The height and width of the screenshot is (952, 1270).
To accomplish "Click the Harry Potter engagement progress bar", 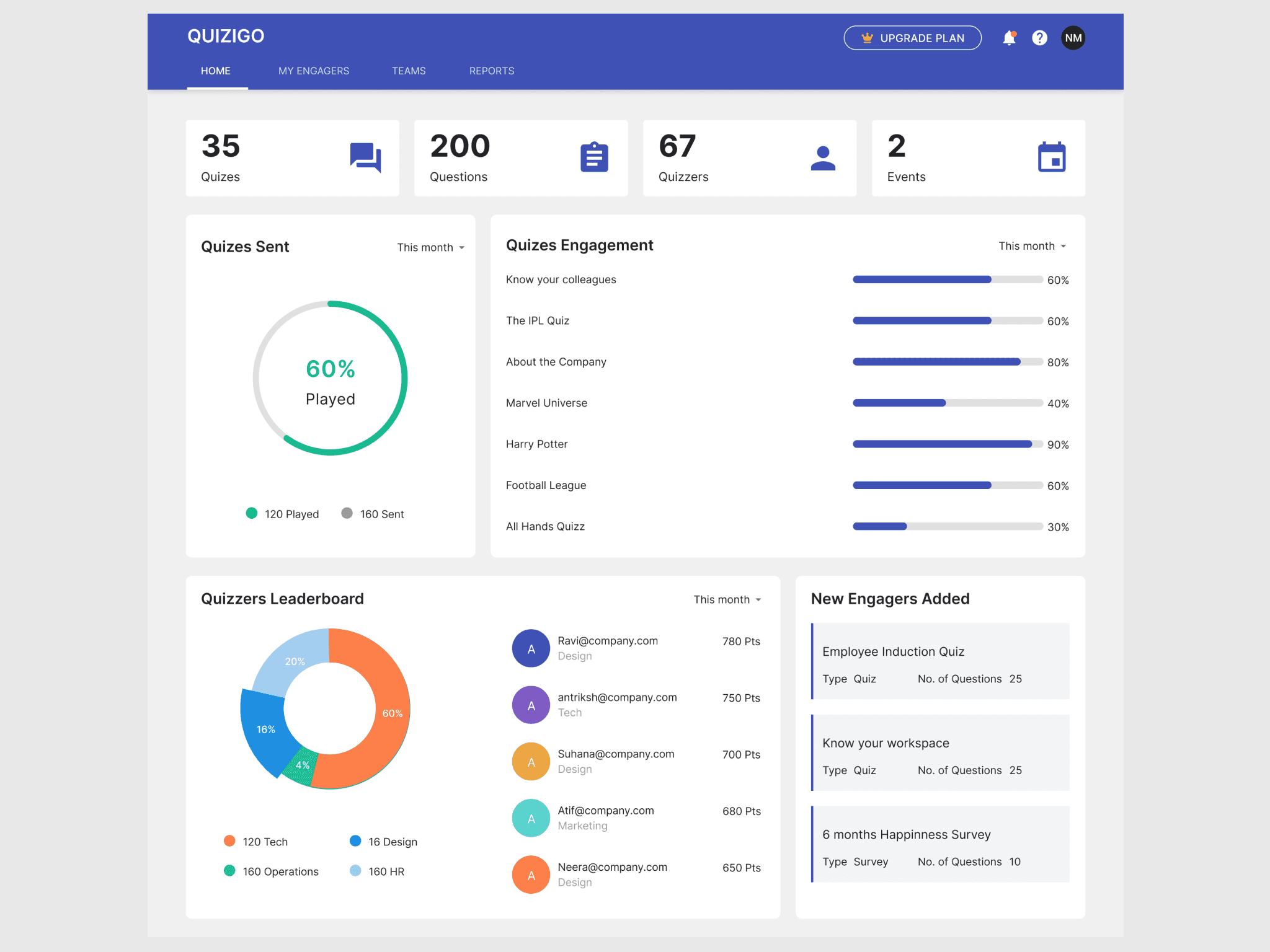I will (x=947, y=444).
